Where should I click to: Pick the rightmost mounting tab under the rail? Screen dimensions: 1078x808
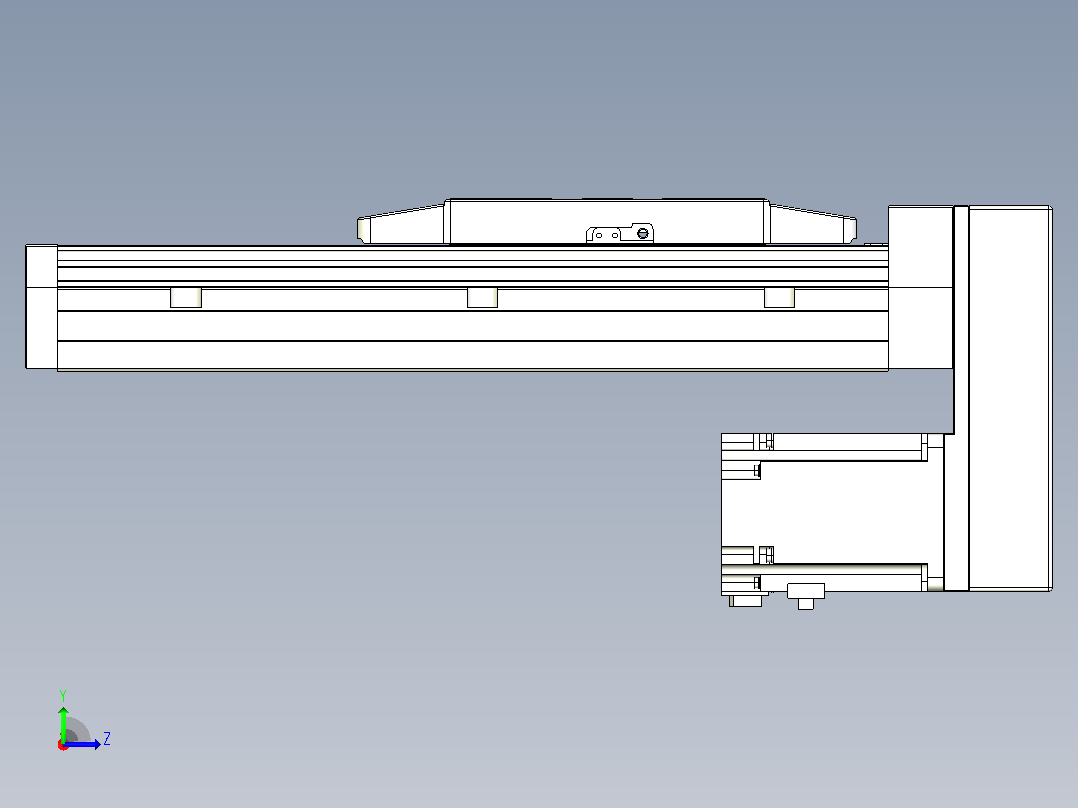[x=779, y=297]
